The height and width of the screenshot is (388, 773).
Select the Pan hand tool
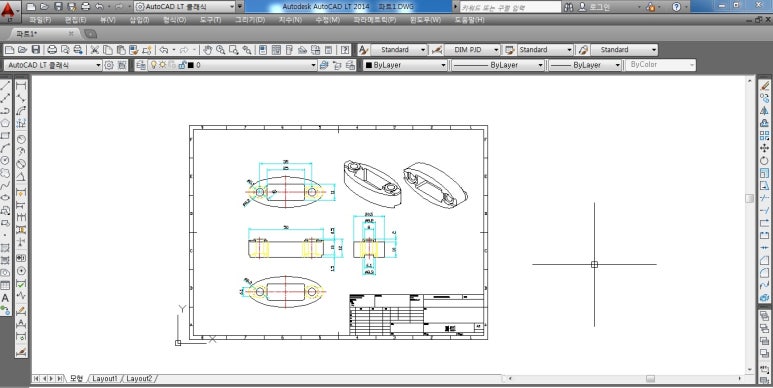(x=208, y=50)
